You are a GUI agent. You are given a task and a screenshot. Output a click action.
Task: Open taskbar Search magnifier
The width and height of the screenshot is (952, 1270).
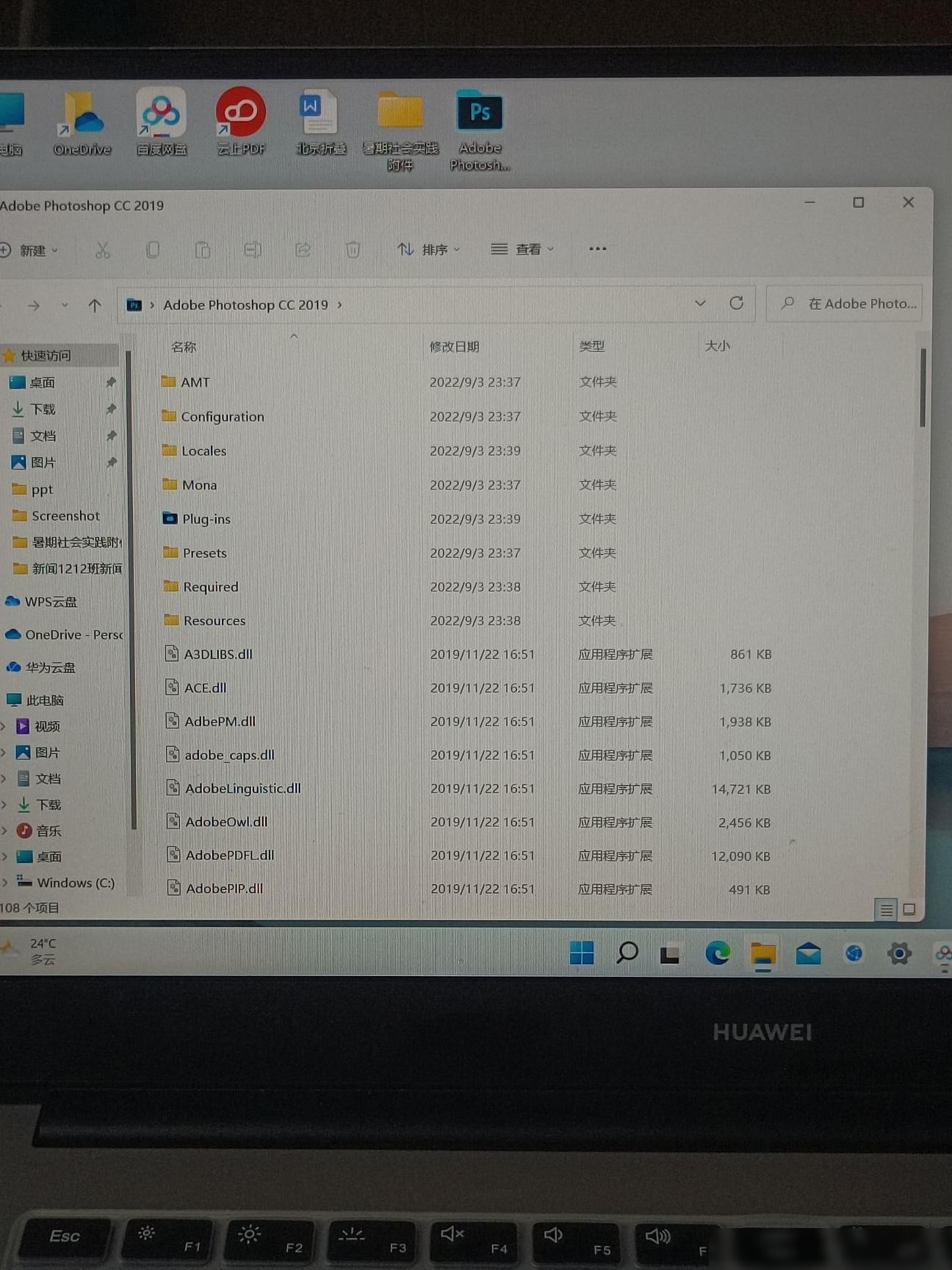click(627, 953)
